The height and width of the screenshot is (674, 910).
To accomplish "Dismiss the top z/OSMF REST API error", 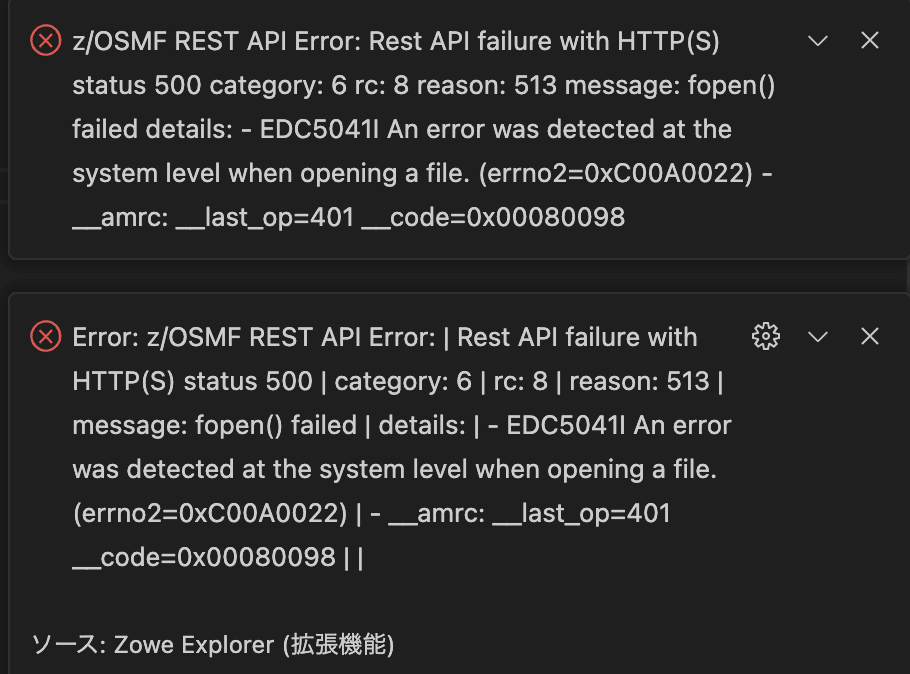I will [x=869, y=40].
